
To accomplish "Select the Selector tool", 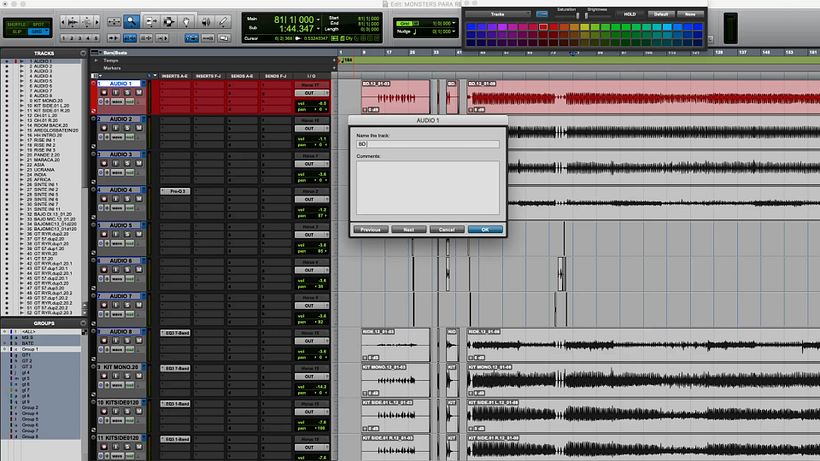I will point(169,21).
